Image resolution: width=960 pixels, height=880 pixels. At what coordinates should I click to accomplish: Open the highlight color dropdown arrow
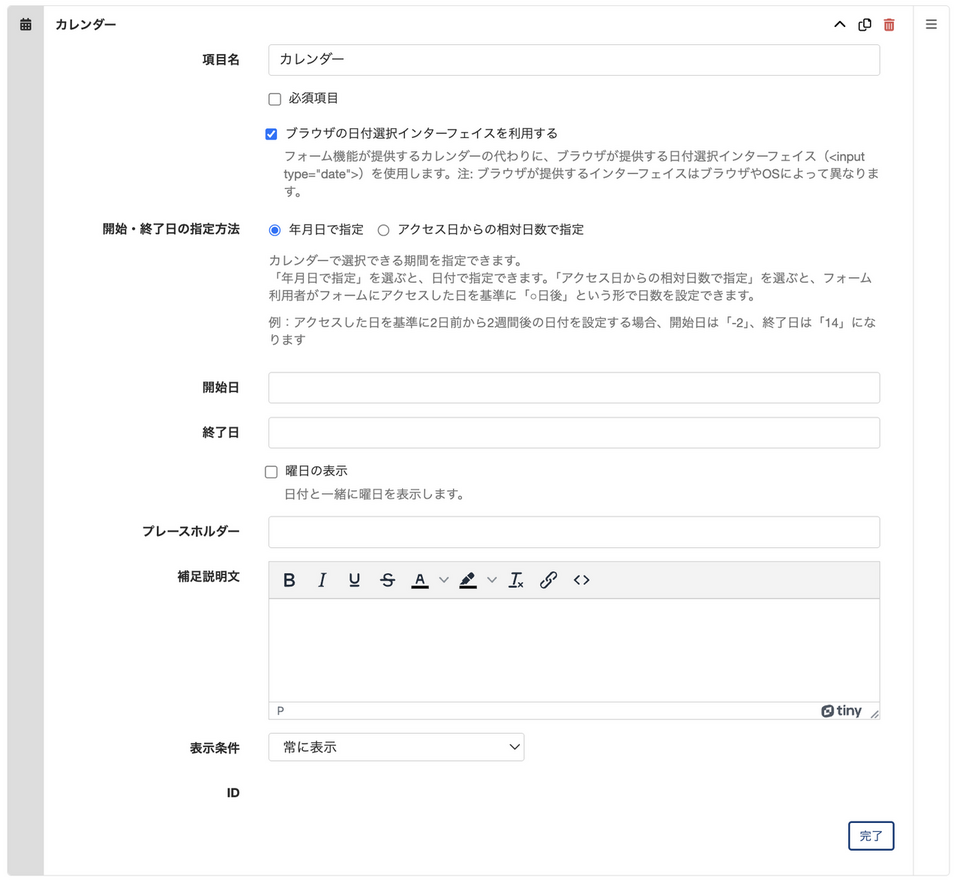491,580
